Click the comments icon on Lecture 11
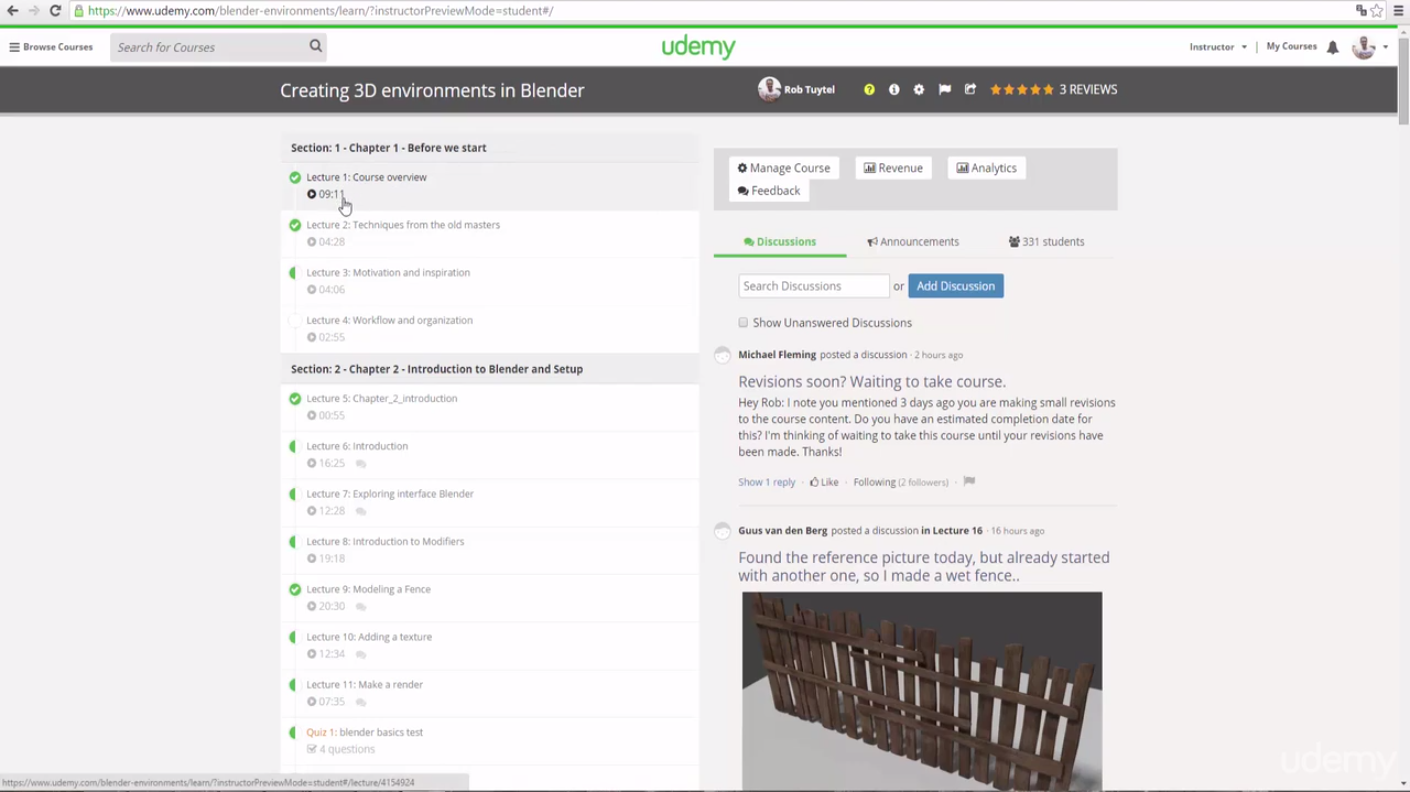Viewport: 1410px width, 792px height. (x=361, y=702)
